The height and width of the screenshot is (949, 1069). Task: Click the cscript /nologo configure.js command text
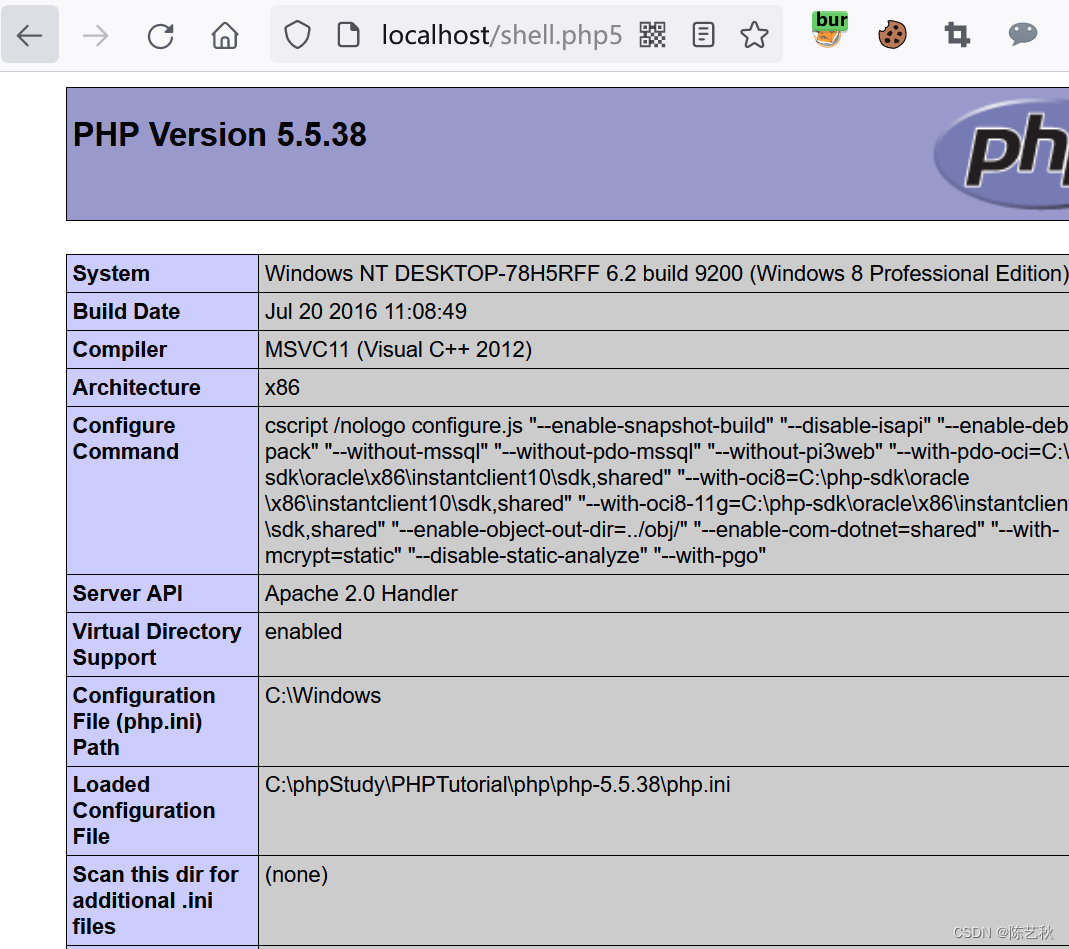point(666,490)
